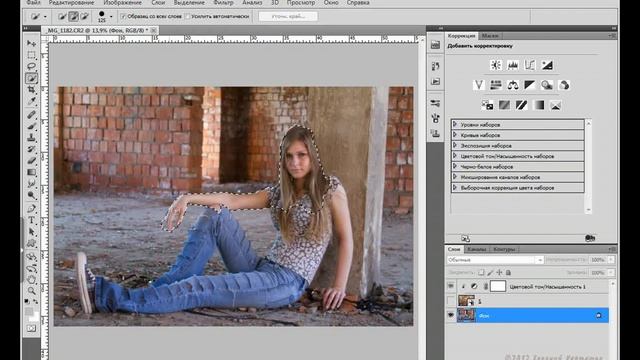Select the Rectangular Marquee tool

(x=31, y=55)
